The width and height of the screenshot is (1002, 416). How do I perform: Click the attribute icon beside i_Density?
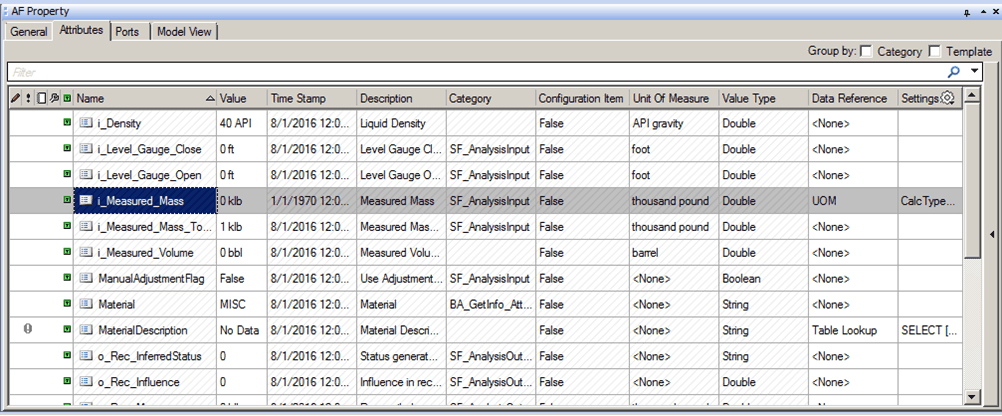[x=86, y=123]
